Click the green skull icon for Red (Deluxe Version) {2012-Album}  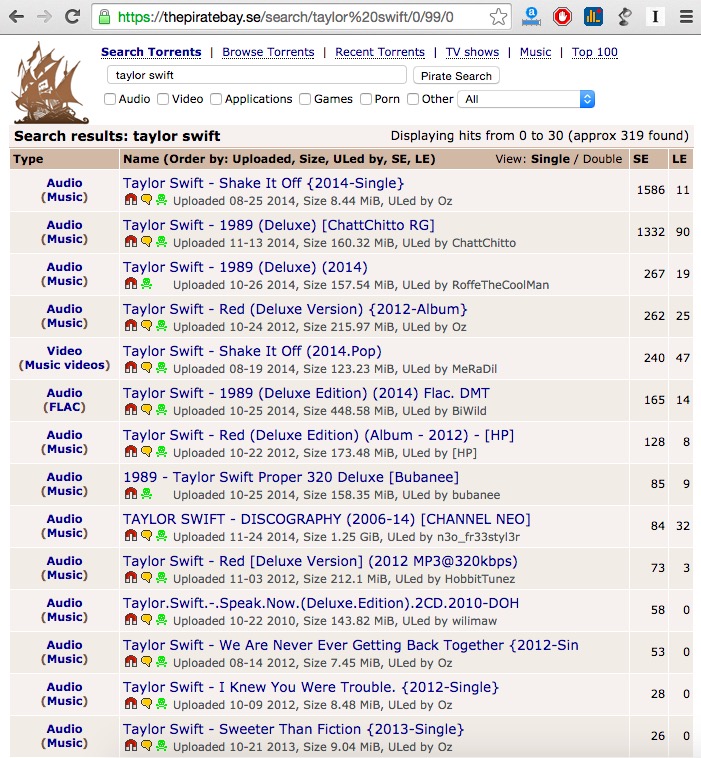click(161, 326)
